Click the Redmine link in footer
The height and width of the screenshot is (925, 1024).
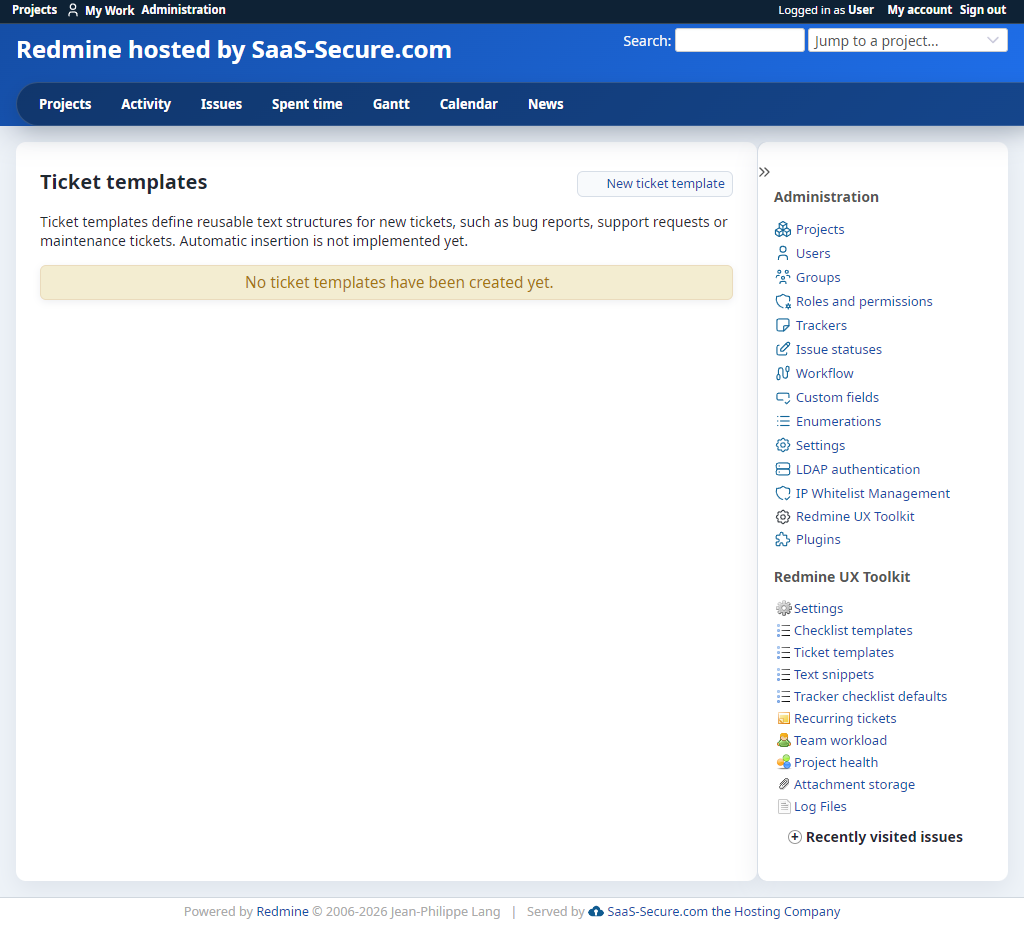(x=282, y=911)
